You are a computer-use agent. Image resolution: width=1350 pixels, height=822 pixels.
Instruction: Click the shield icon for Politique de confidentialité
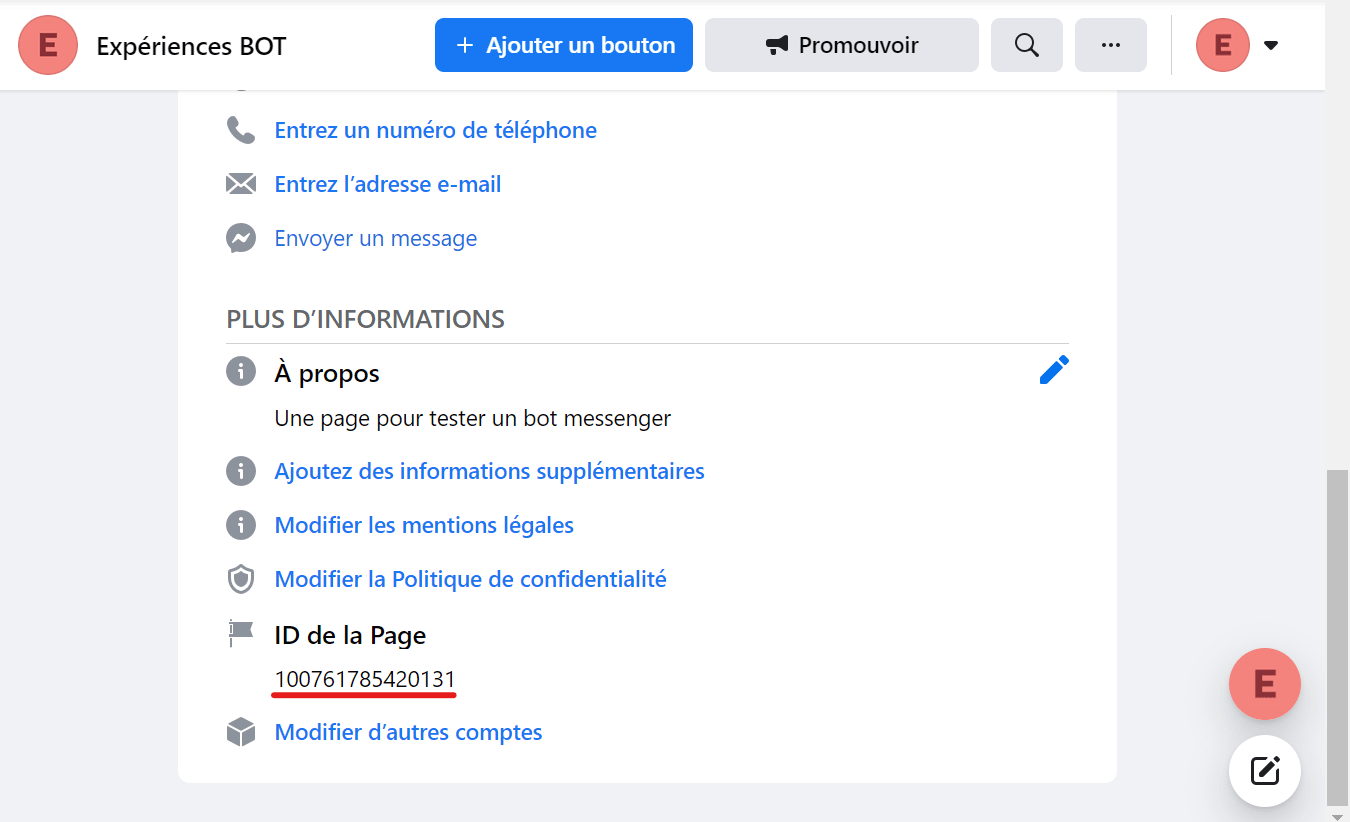pyautogui.click(x=241, y=579)
